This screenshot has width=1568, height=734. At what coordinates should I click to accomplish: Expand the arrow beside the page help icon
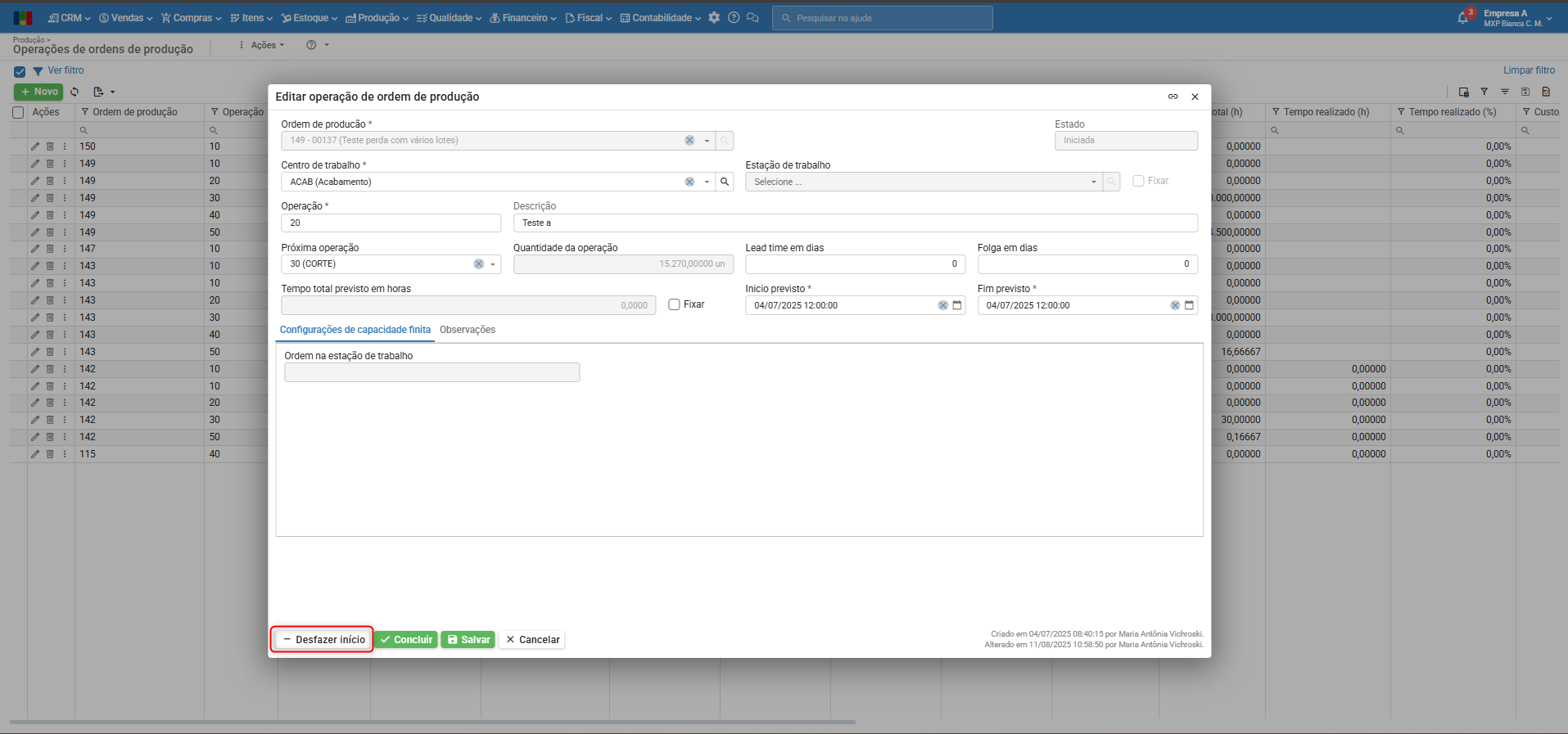point(327,45)
